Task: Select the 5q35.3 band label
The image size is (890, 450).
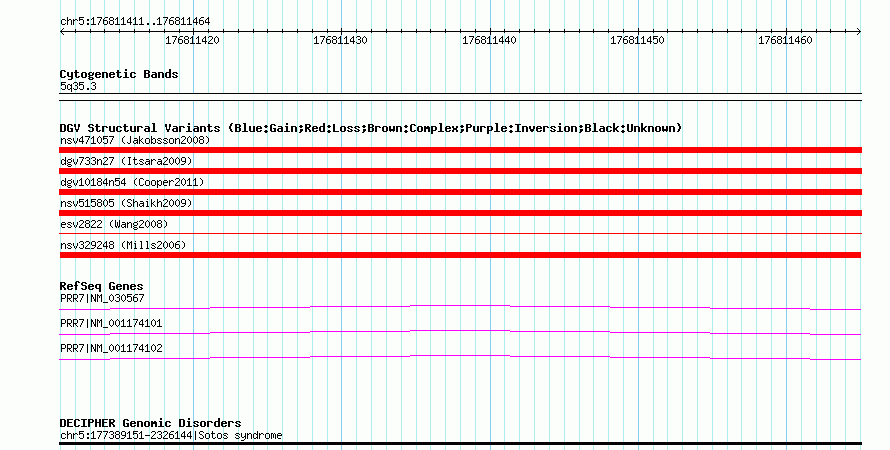Action: click(x=78, y=86)
